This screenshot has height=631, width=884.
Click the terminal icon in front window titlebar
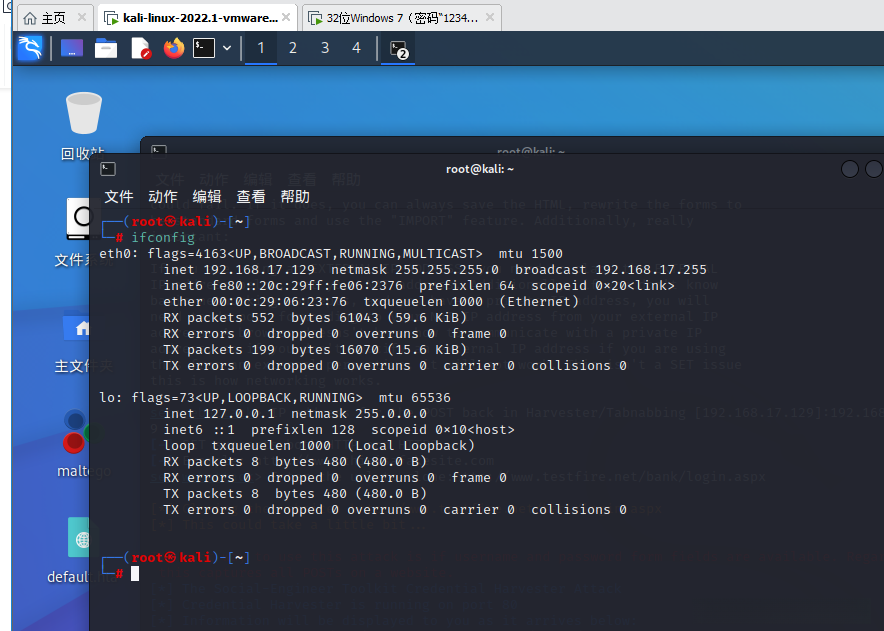pos(108,169)
